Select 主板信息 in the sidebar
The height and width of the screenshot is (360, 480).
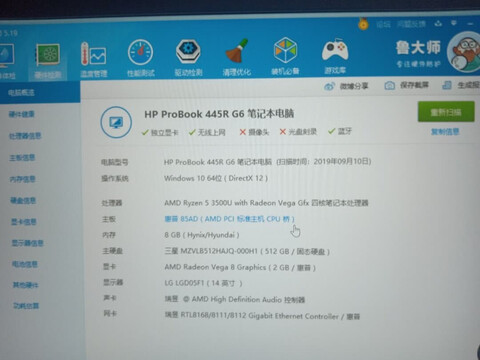22,157
